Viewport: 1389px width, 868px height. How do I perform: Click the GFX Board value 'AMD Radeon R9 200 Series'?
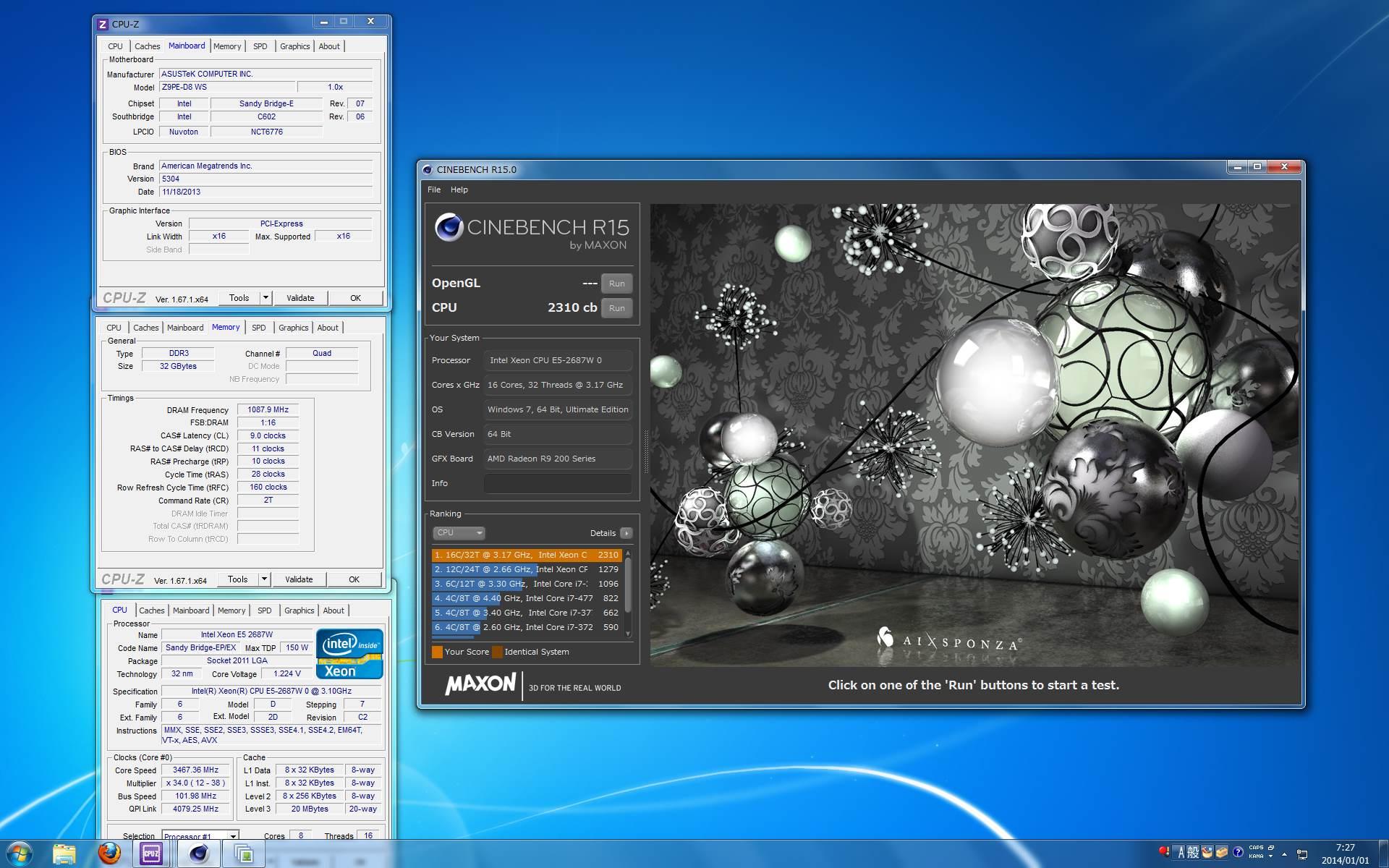pyautogui.click(x=558, y=459)
